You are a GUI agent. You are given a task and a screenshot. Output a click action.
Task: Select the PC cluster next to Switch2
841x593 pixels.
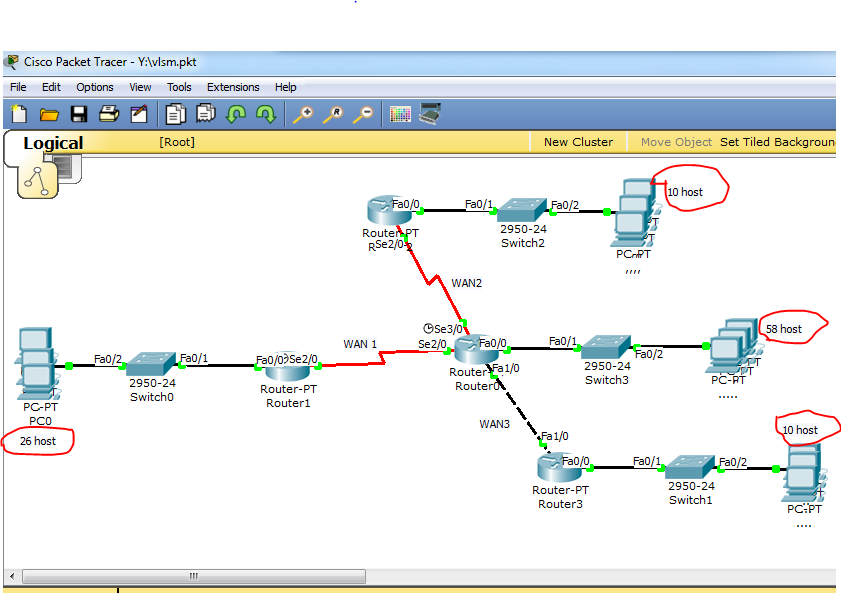637,213
